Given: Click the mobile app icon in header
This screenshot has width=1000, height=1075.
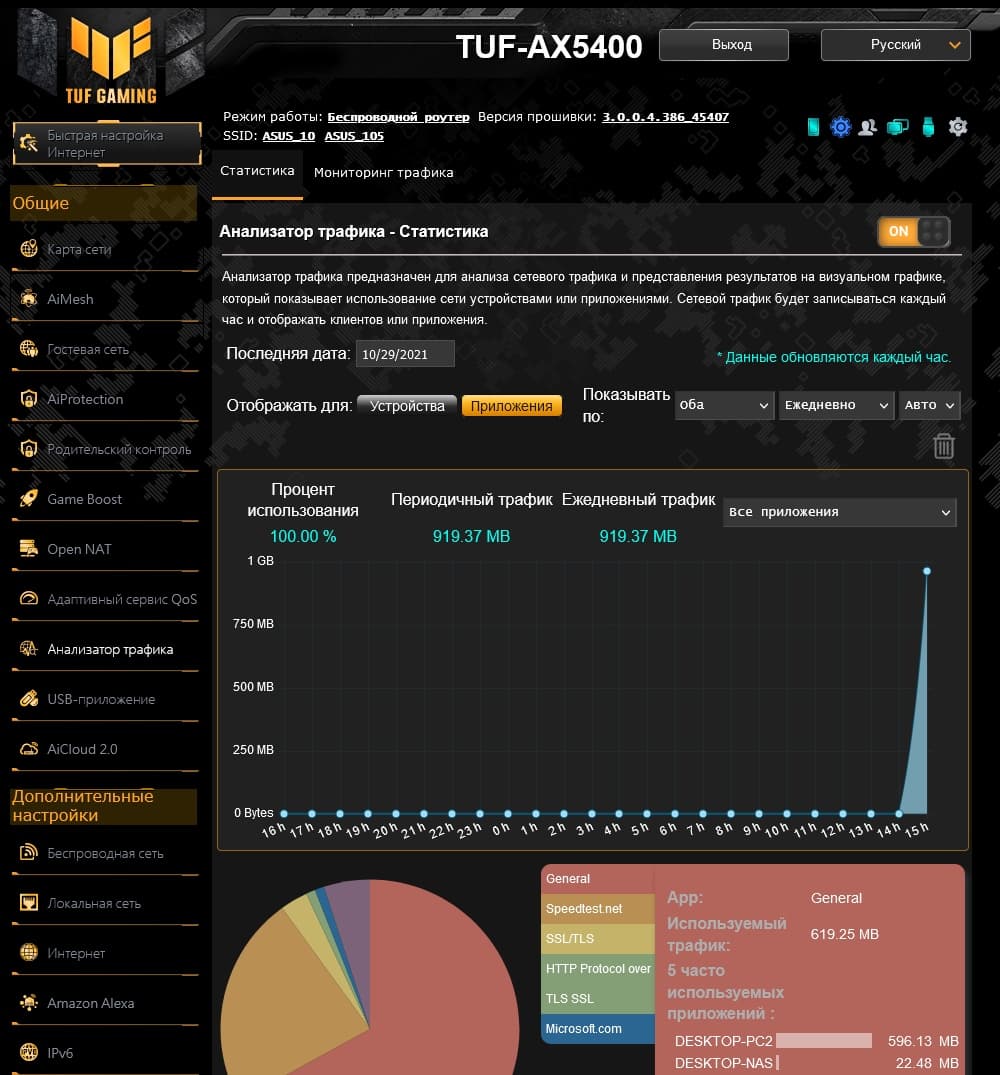Looking at the screenshot, I should [814, 127].
